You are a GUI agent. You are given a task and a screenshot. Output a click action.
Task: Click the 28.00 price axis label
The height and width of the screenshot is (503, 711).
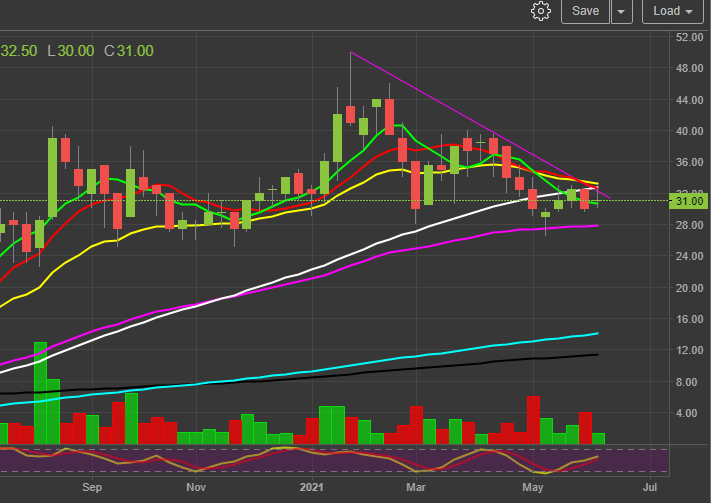(689, 225)
